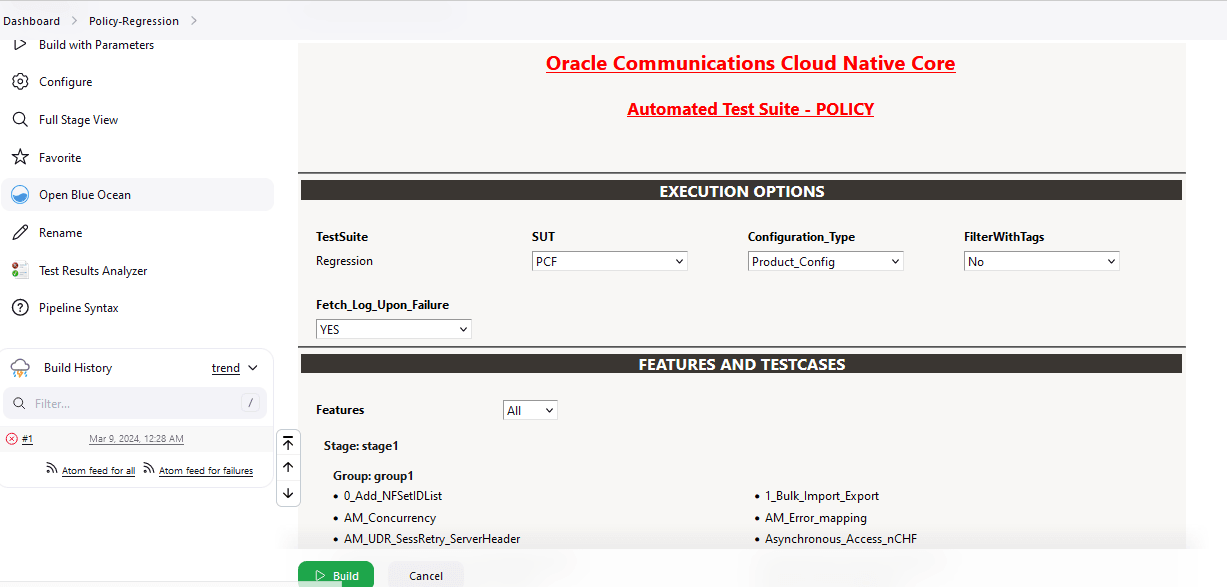
Task: Click the Oracle Communications Cloud Native Core heading
Action: (750, 64)
